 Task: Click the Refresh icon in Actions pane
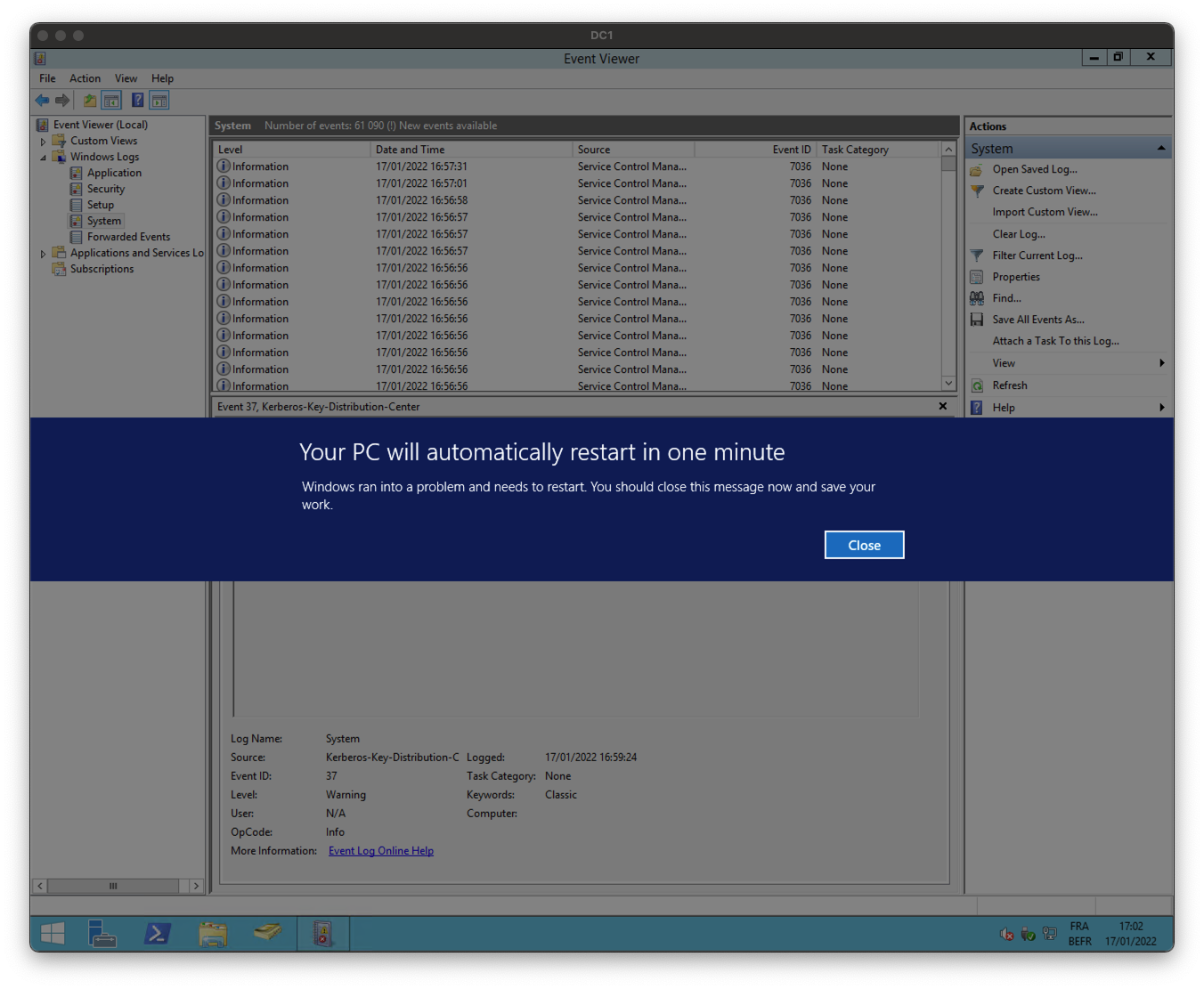(977, 385)
